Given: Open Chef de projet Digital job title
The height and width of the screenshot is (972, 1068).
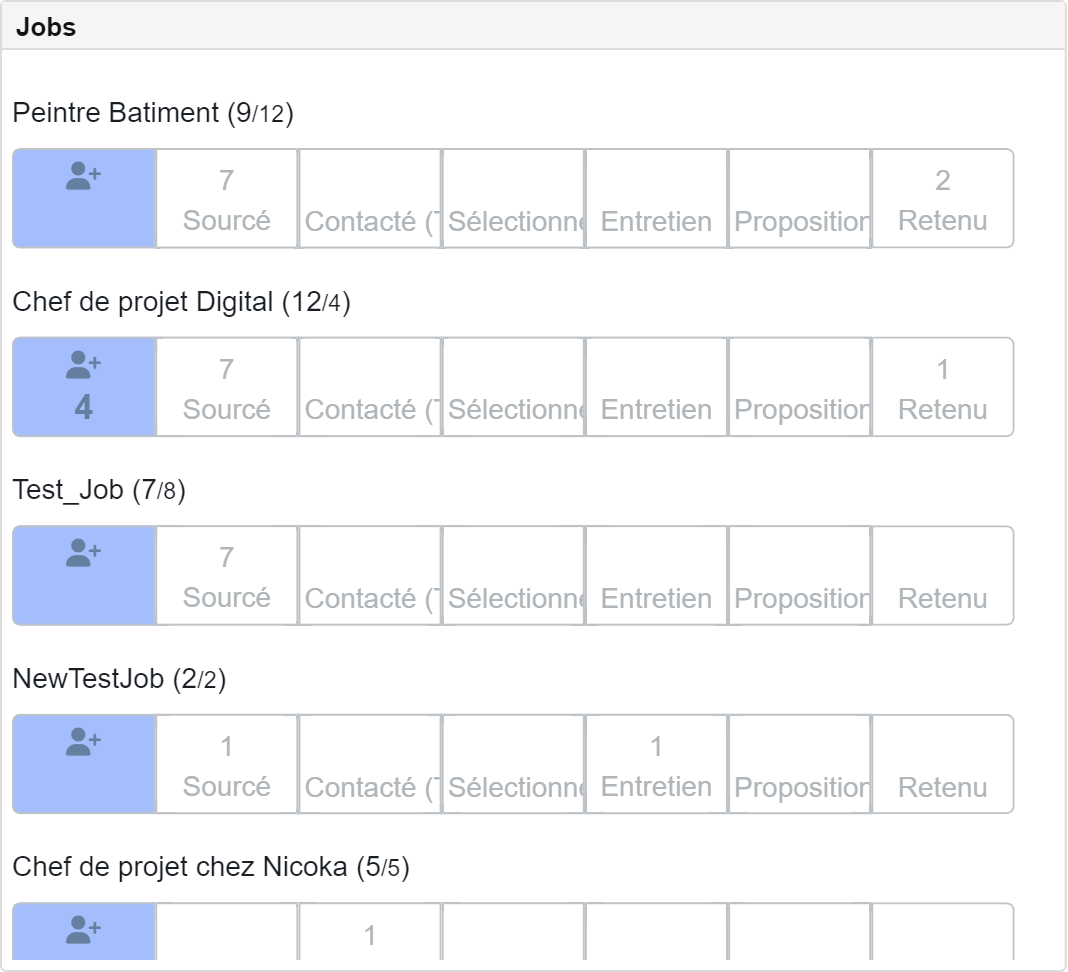Looking at the screenshot, I should 181,302.
